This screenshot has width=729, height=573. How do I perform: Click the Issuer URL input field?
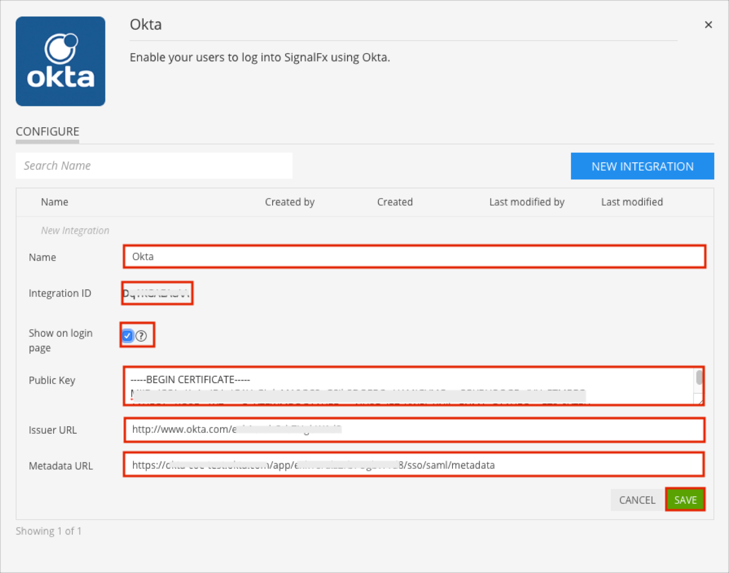click(x=414, y=430)
